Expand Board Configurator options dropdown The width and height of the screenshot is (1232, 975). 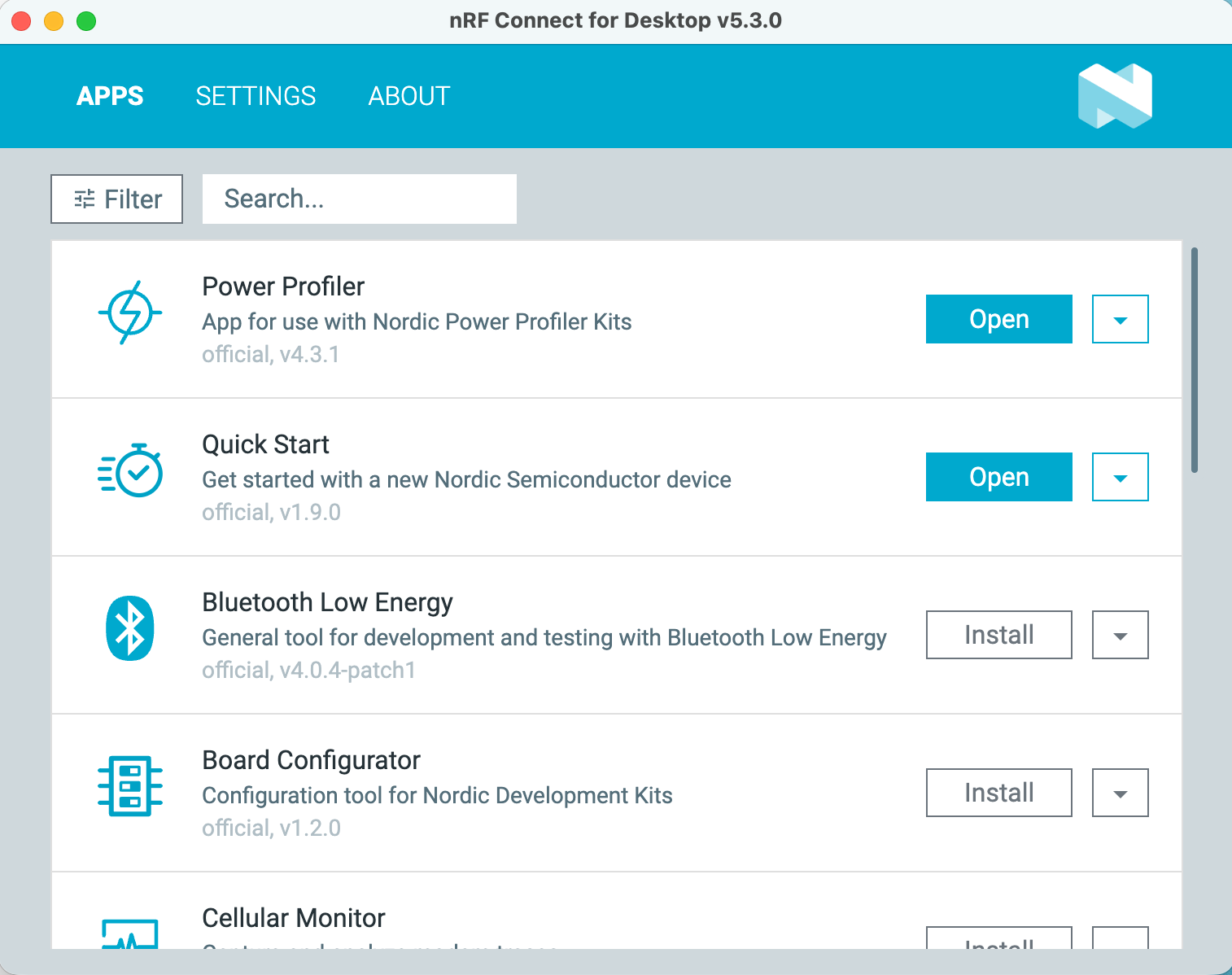[1121, 793]
